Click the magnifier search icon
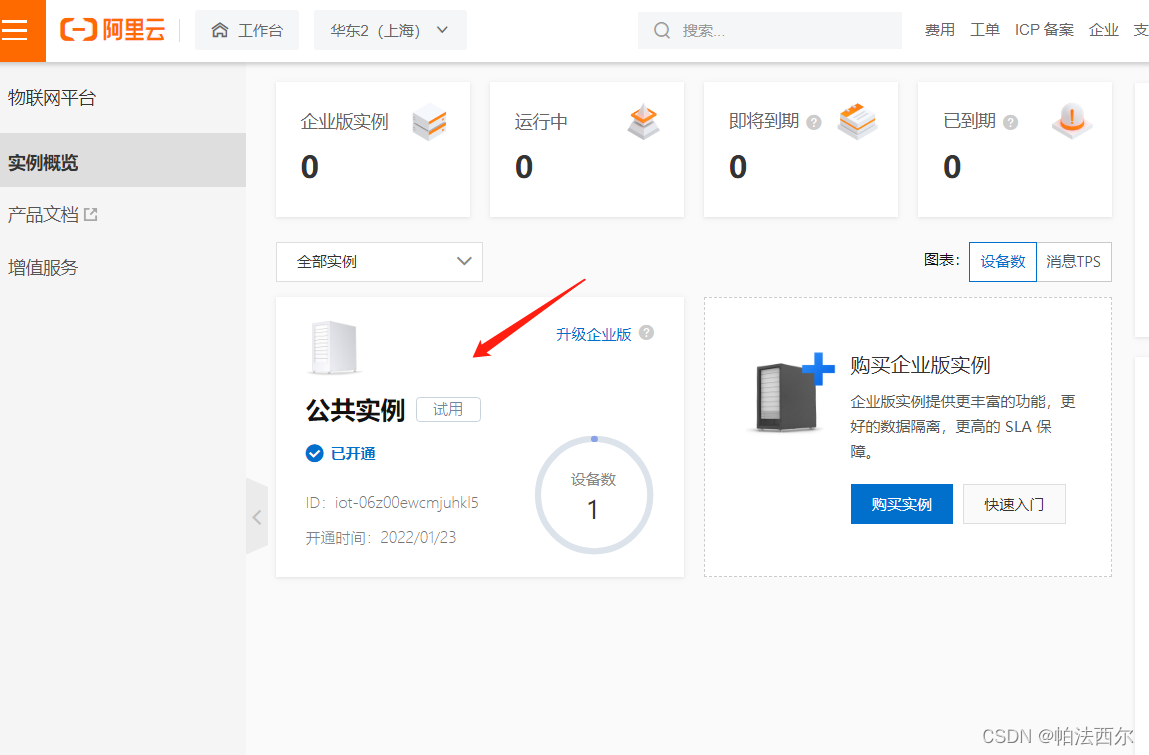The height and width of the screenshot is (755, 1149). click(x=662, y=30)
